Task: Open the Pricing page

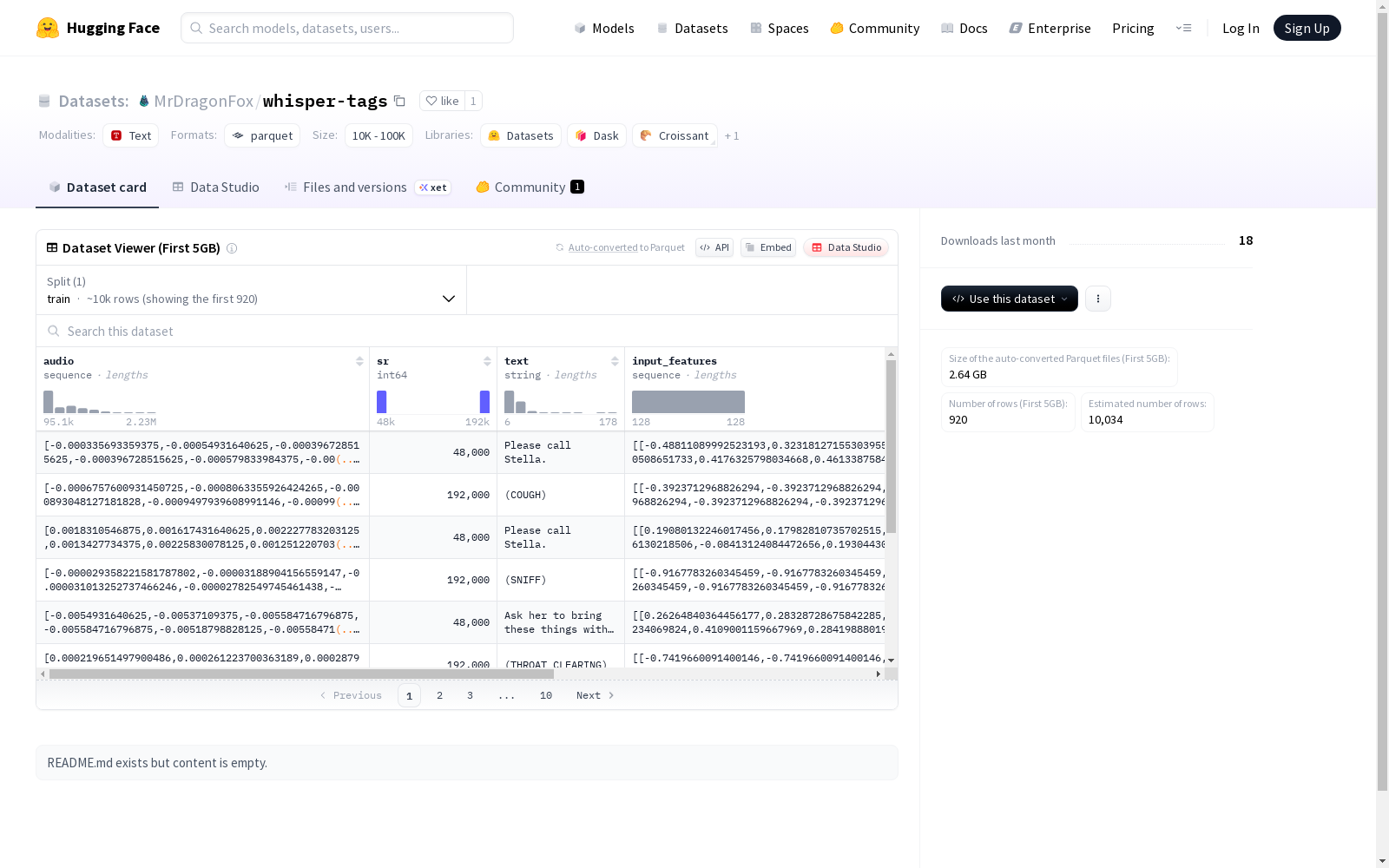Action: (x=1133, y=28)
